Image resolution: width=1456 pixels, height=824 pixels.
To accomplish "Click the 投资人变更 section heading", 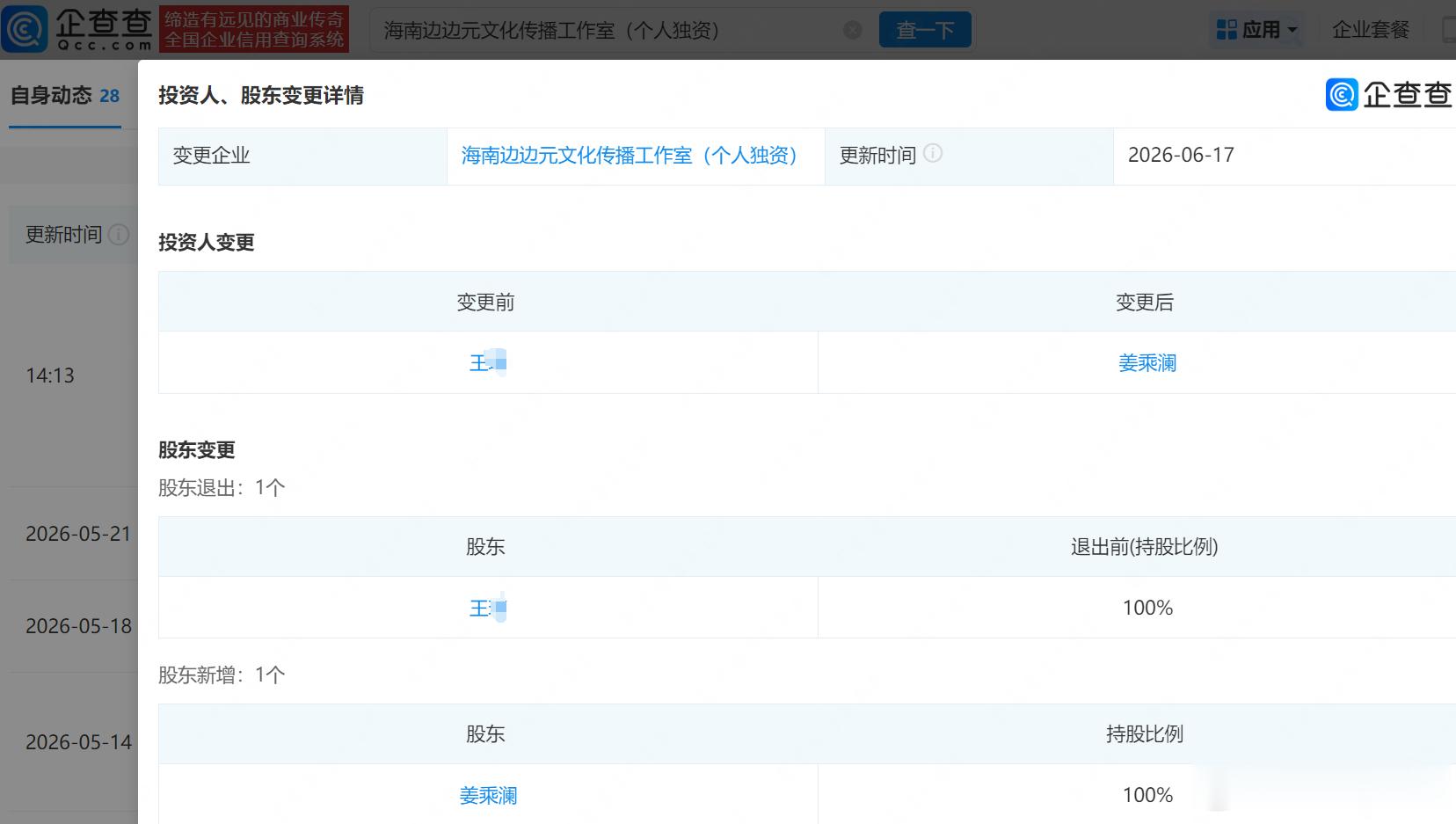I will pyautogui.click(x=207, y=243).
